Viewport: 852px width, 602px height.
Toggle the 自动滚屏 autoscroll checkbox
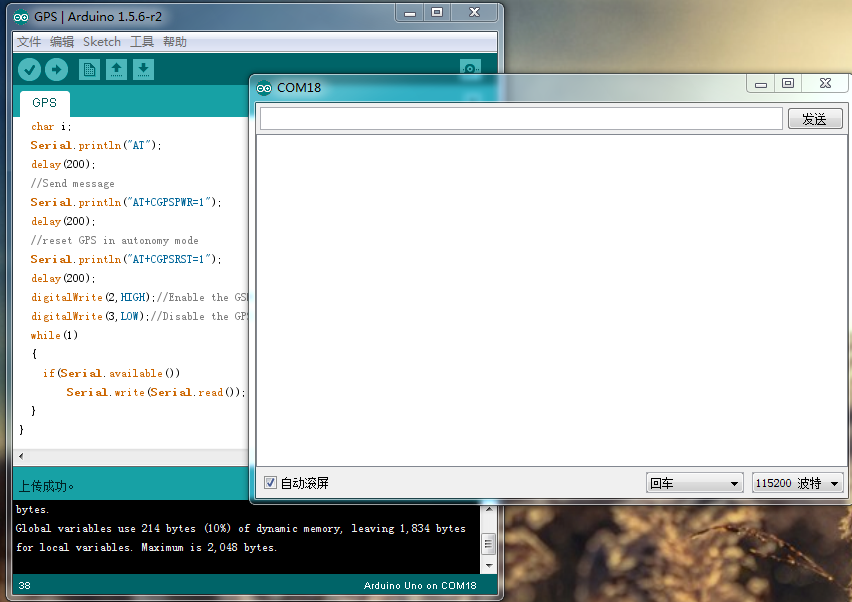pyautogui.click(x=270, y=482)
